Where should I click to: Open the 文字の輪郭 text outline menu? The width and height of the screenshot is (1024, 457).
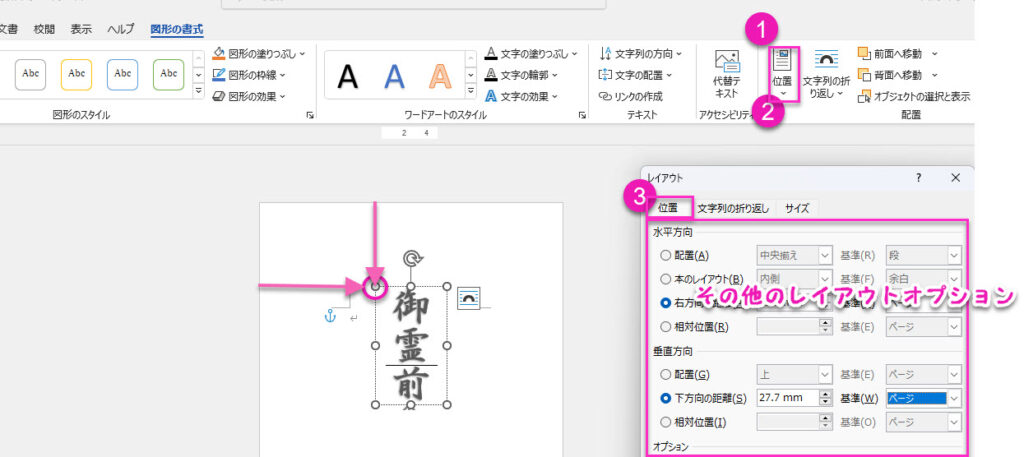[521, 74]
